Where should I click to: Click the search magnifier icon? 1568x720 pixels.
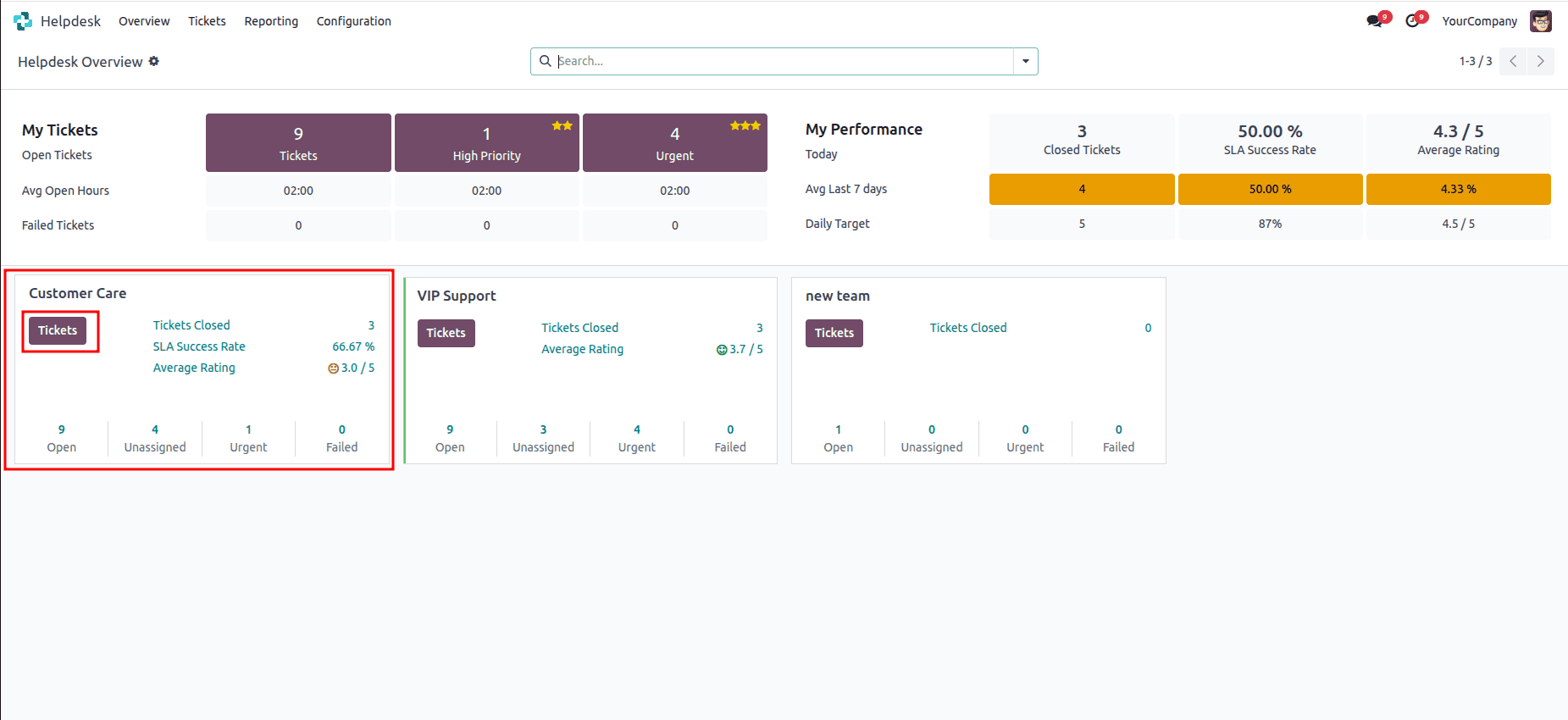point(546,61)
